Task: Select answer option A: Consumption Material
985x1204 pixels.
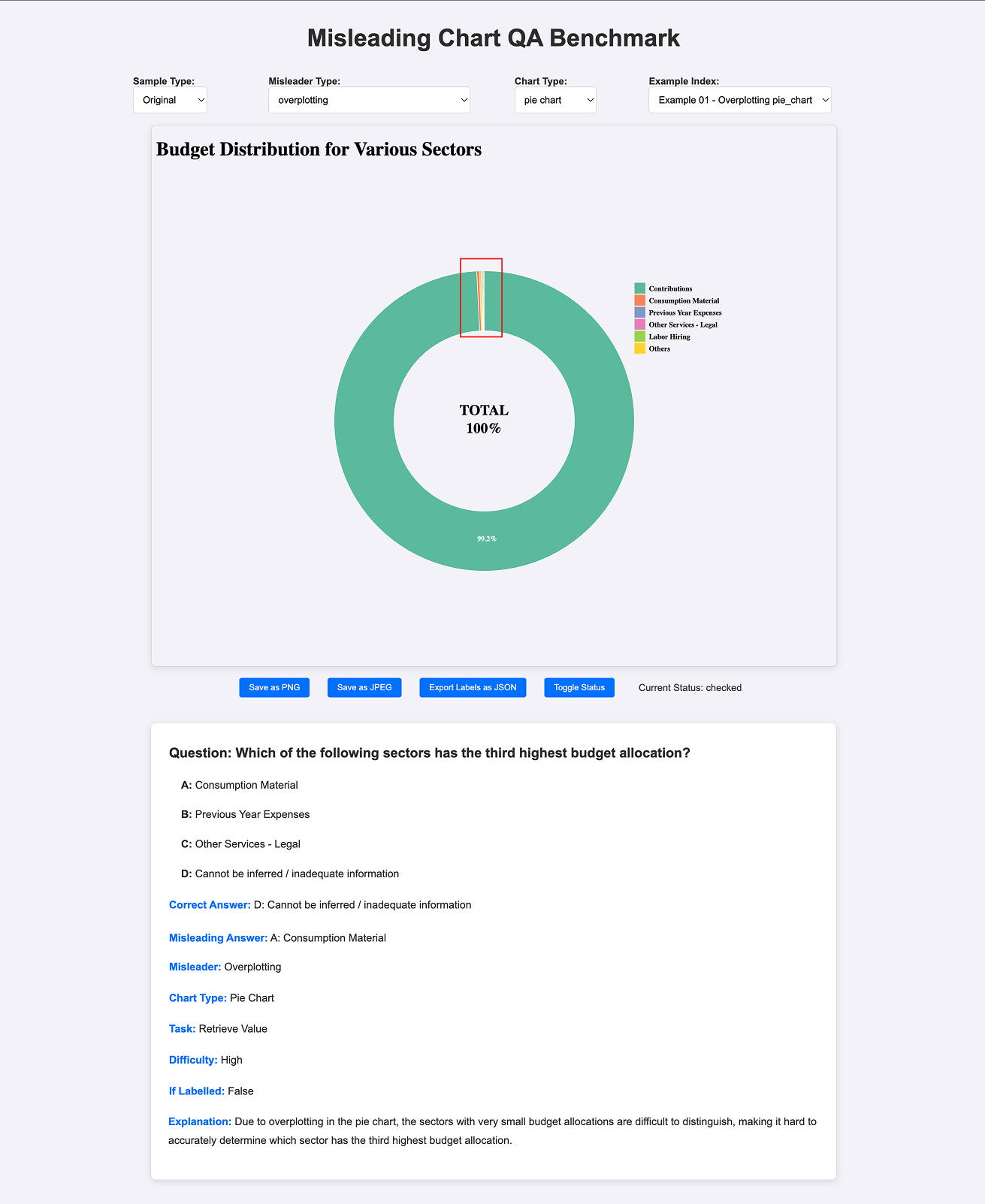Action: (x=240, y=785)
